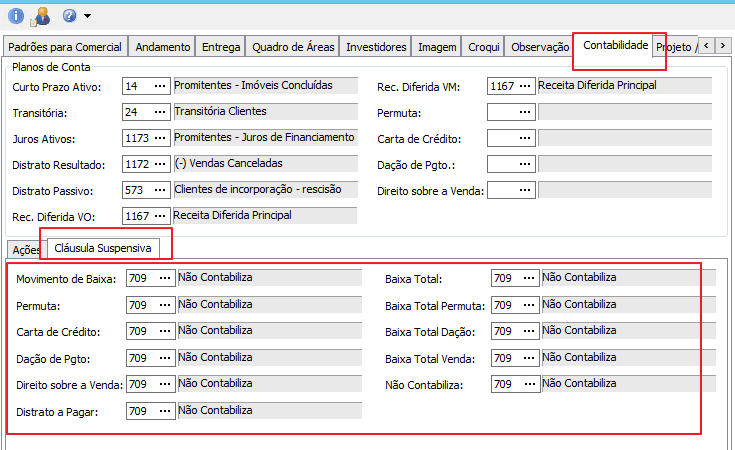Open the Investidores tab
The image size is (735, 450).
(376, 47)
